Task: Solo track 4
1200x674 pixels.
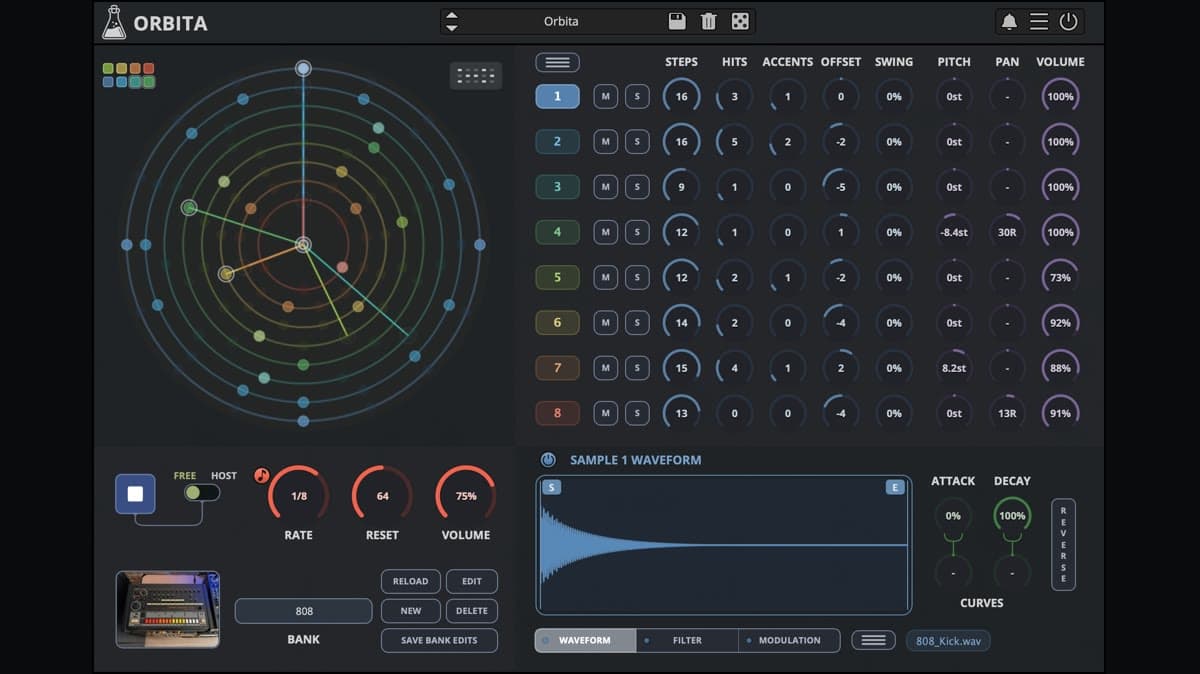Action: (637, 232)
